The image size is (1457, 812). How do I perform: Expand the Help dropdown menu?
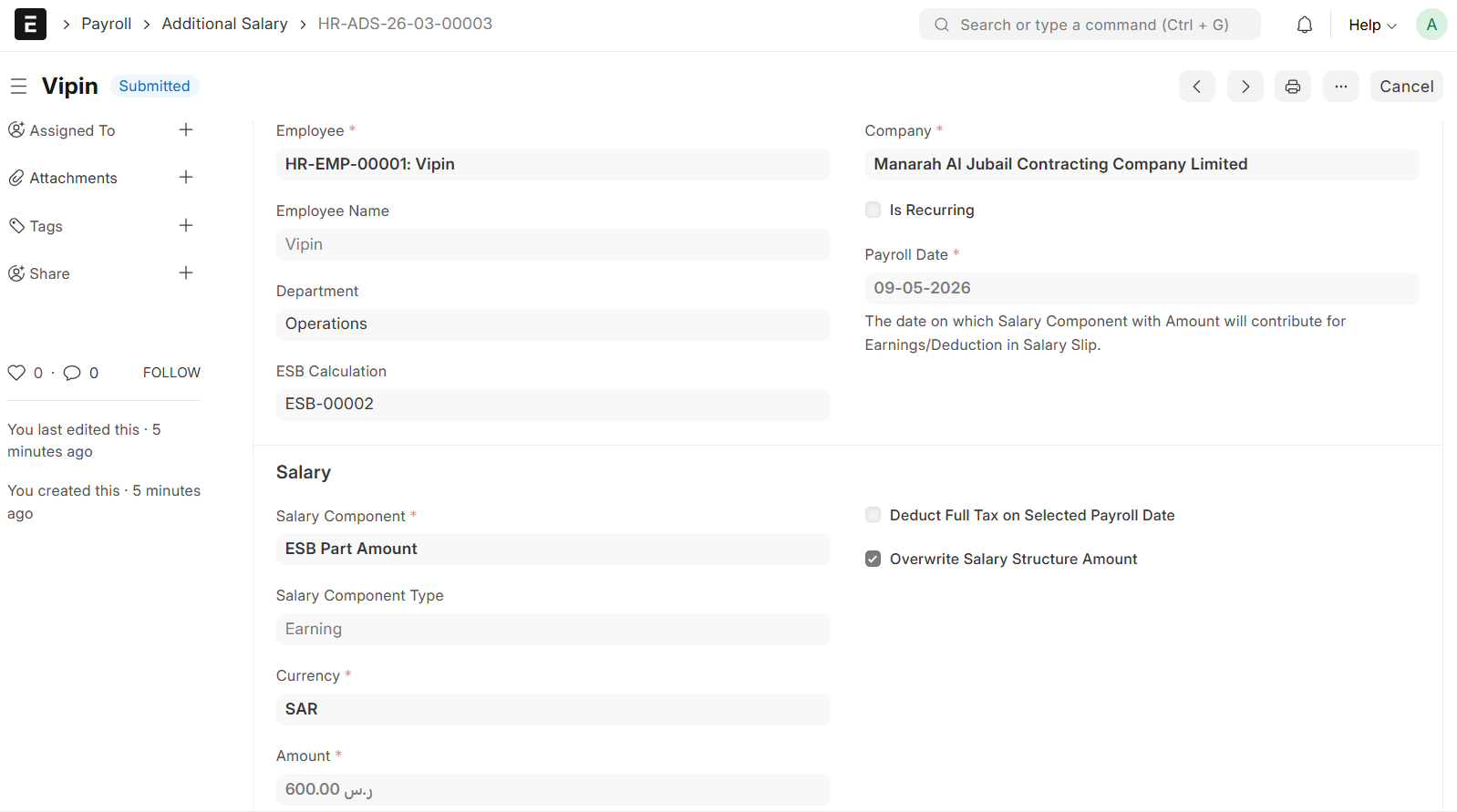(x=1371, y=26)
